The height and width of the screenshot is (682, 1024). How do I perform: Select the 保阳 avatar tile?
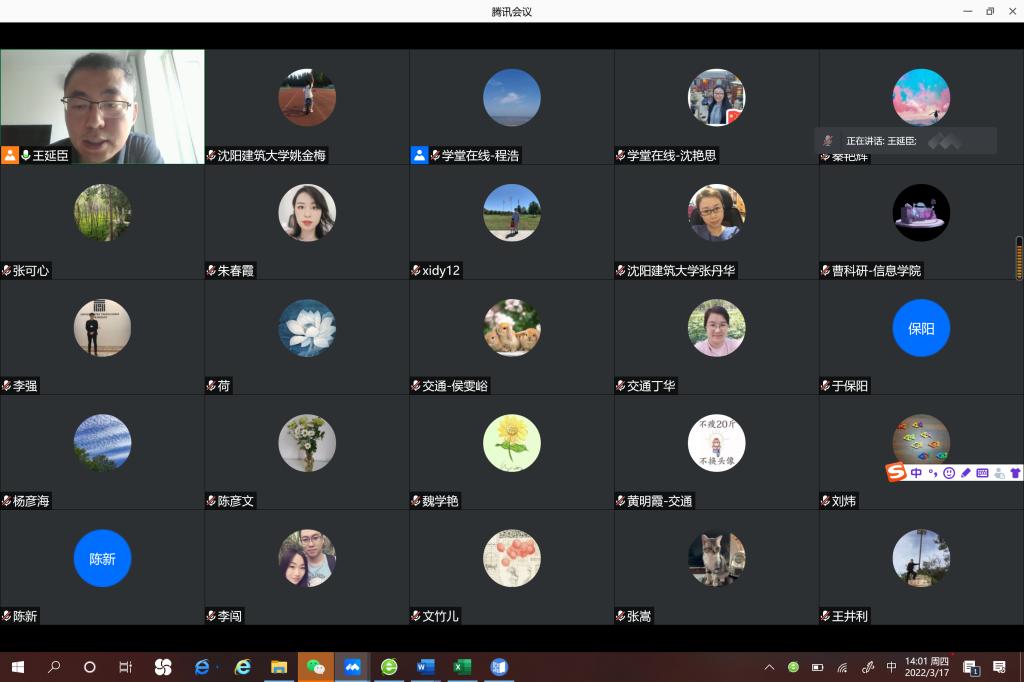[x=921, y=328]
